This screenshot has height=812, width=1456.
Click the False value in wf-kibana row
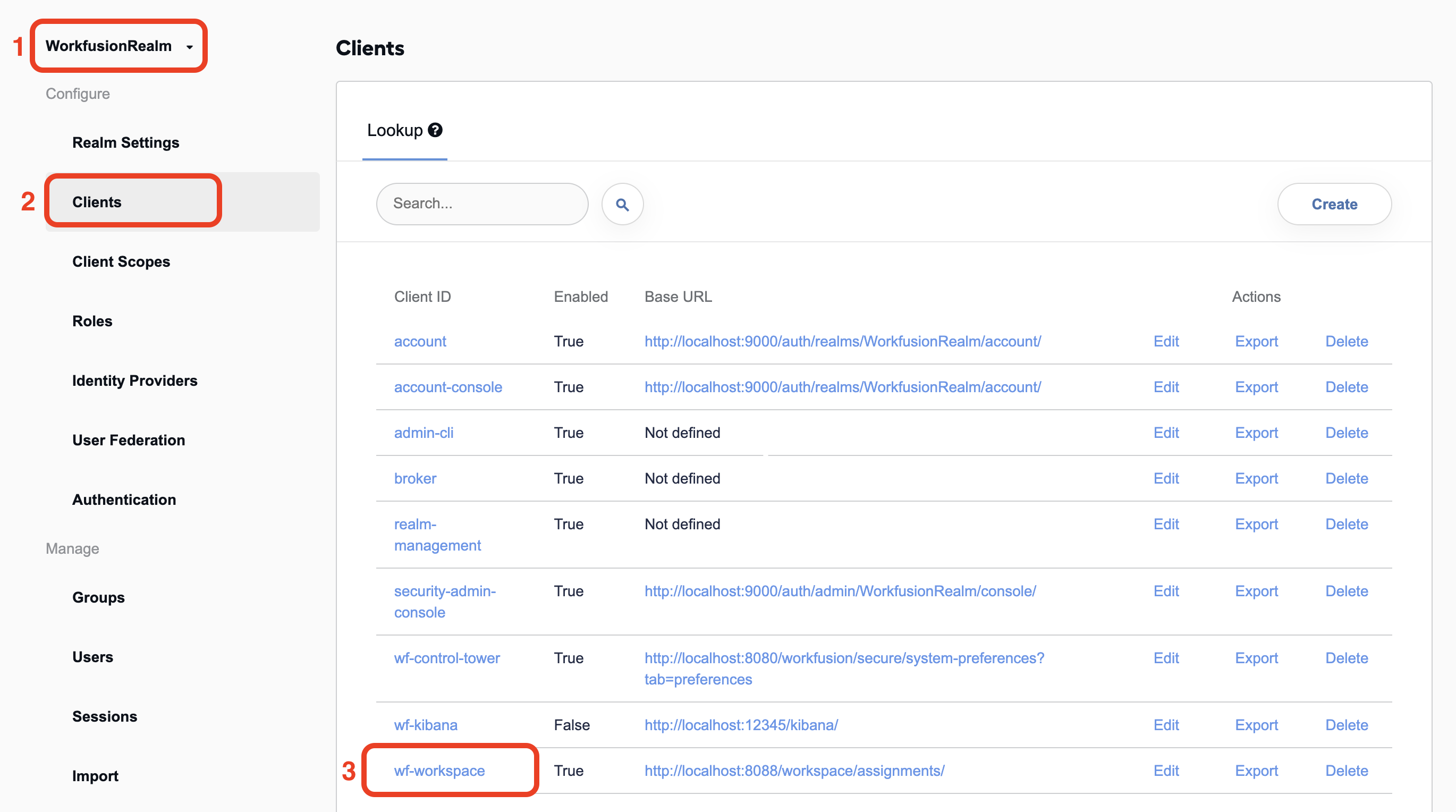click(x=571, y=725)
